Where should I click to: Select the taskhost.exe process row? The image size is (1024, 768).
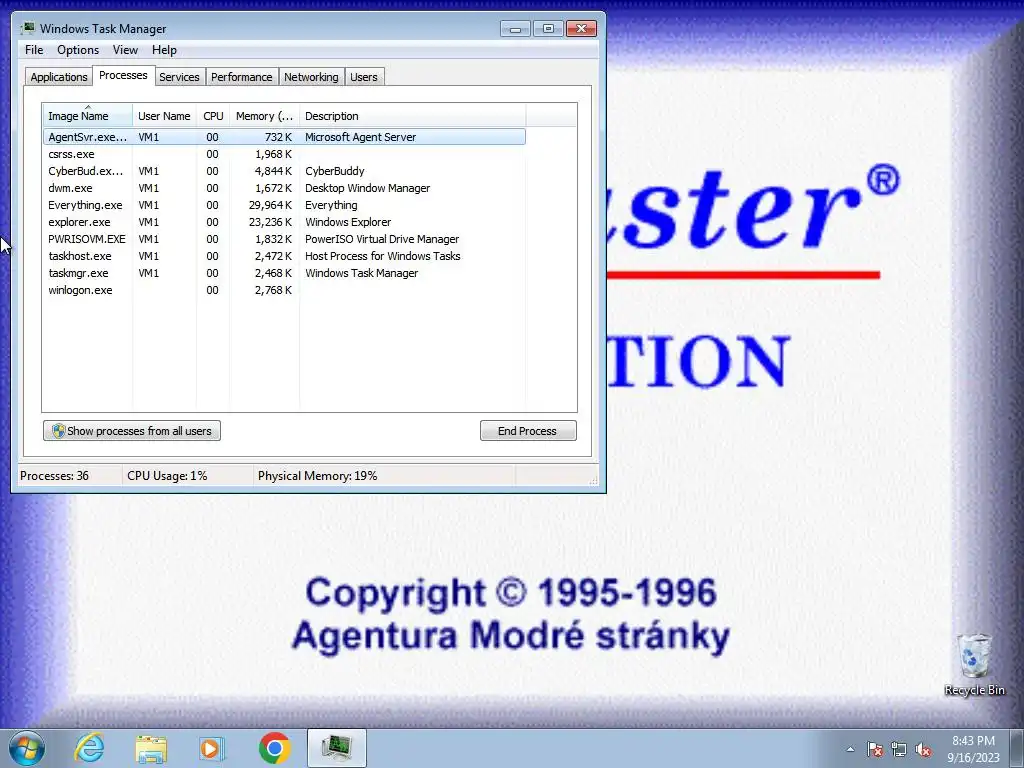[284, 256]
